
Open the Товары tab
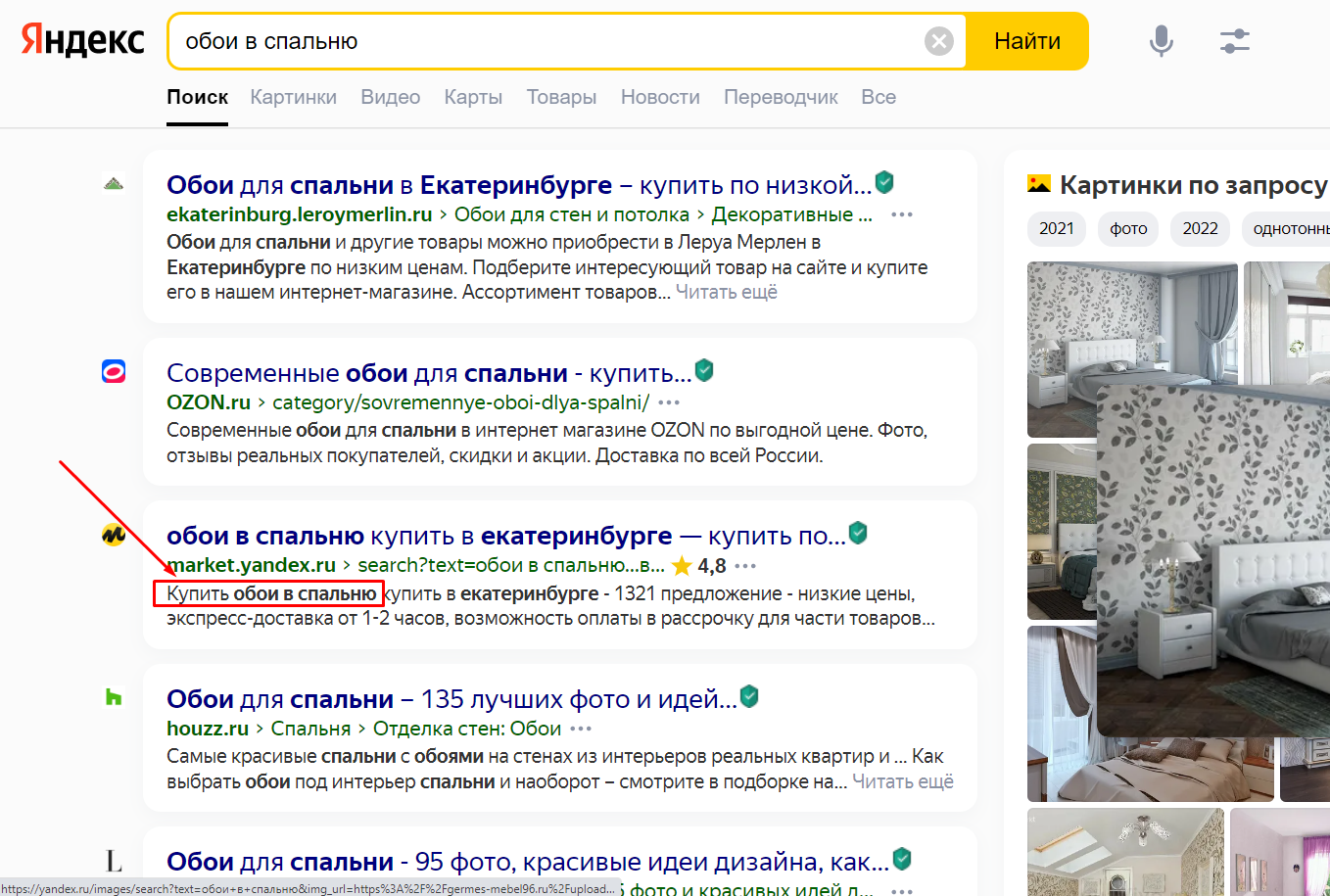coord(561,97)
